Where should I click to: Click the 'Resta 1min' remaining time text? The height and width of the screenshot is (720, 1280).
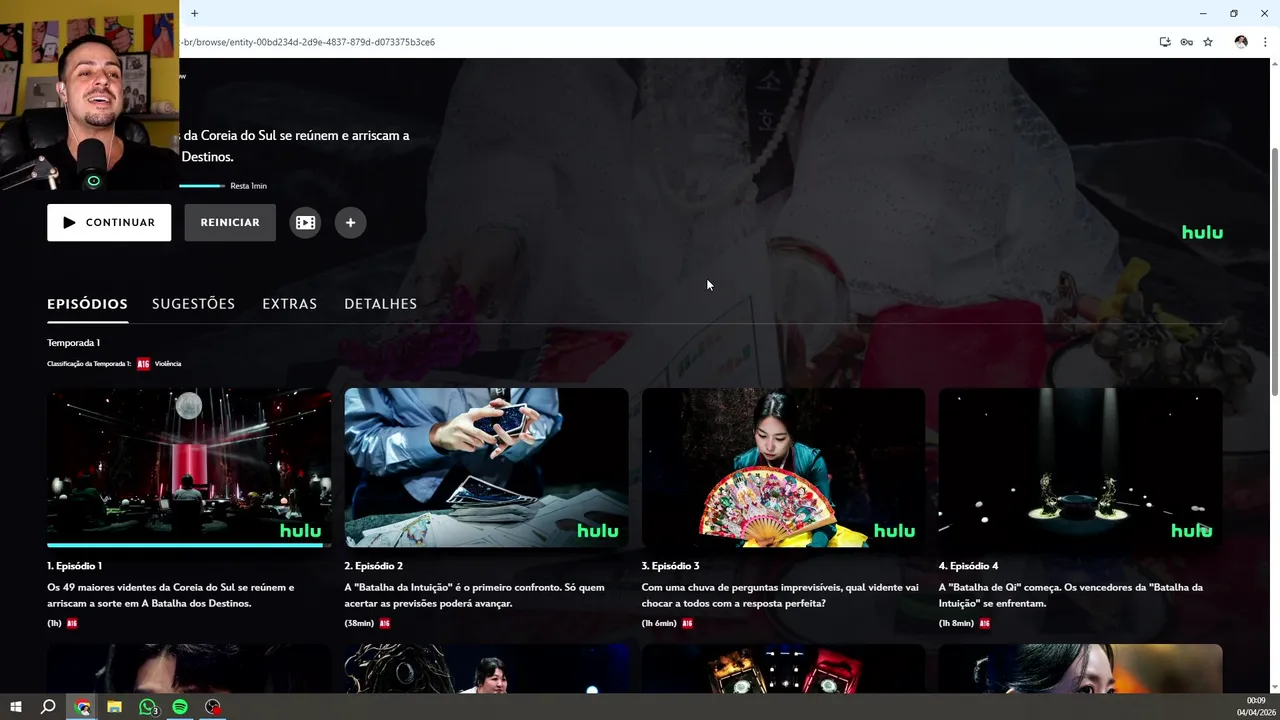[x=248, y=186]
